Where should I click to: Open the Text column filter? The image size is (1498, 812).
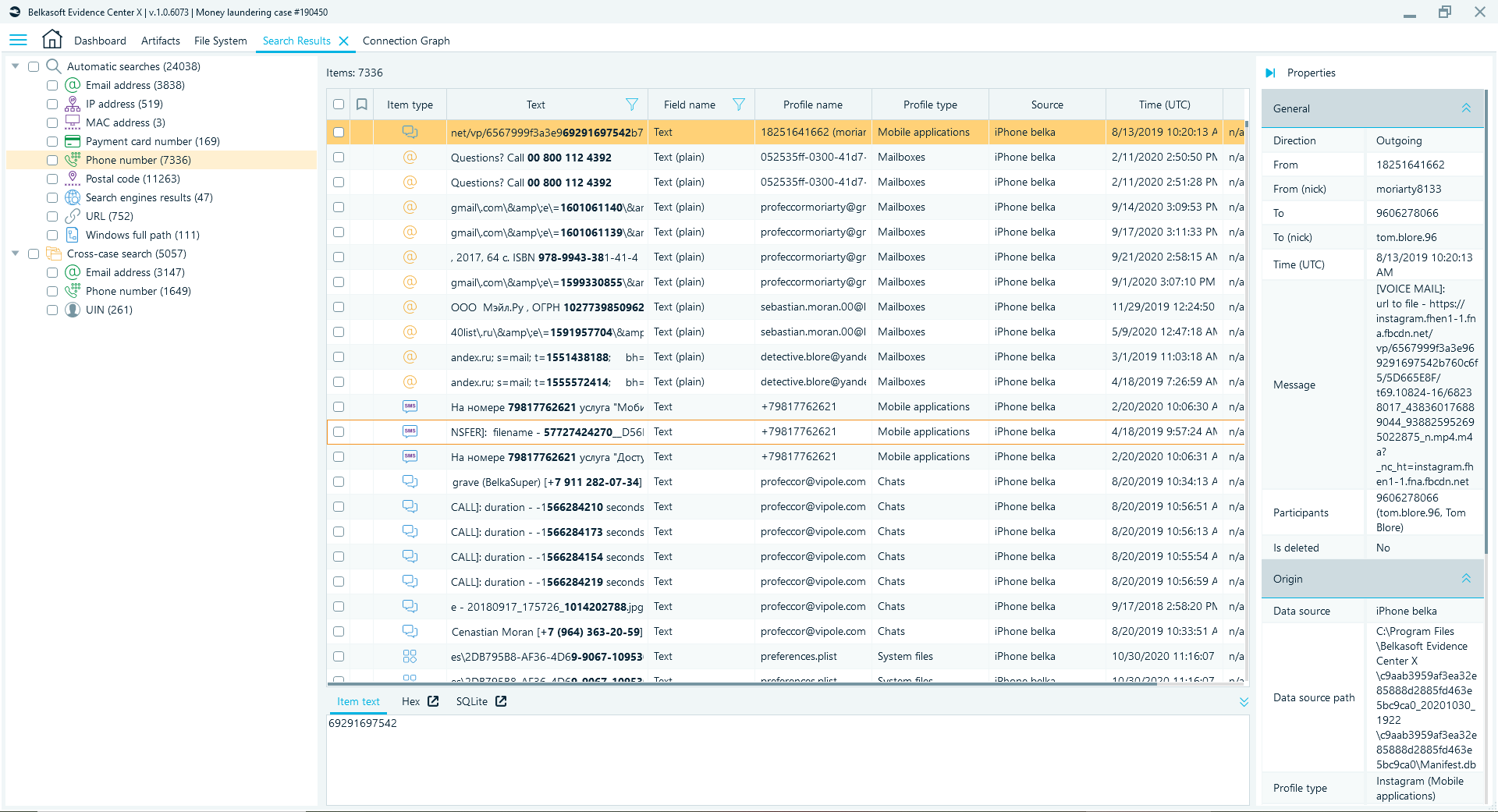coord(632,105)
